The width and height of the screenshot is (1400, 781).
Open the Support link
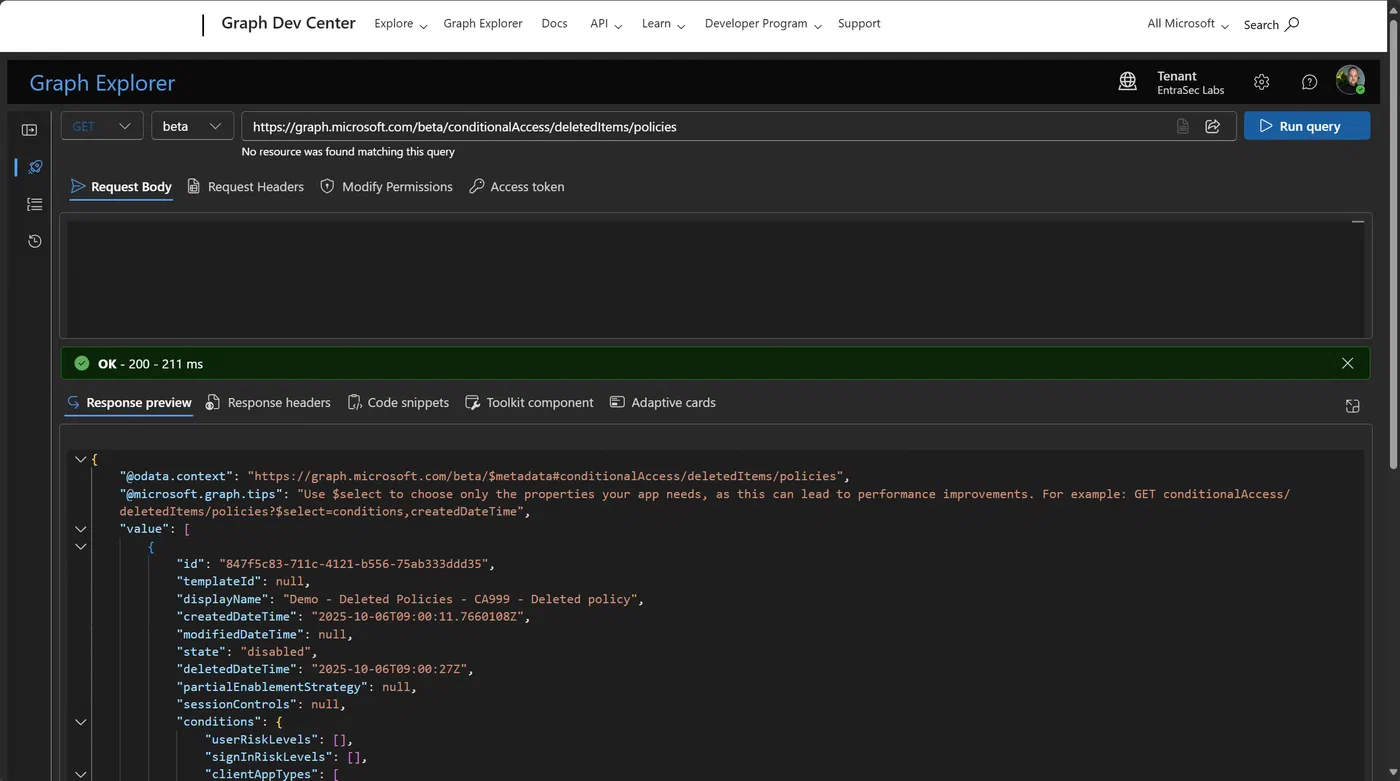point(859,24)
